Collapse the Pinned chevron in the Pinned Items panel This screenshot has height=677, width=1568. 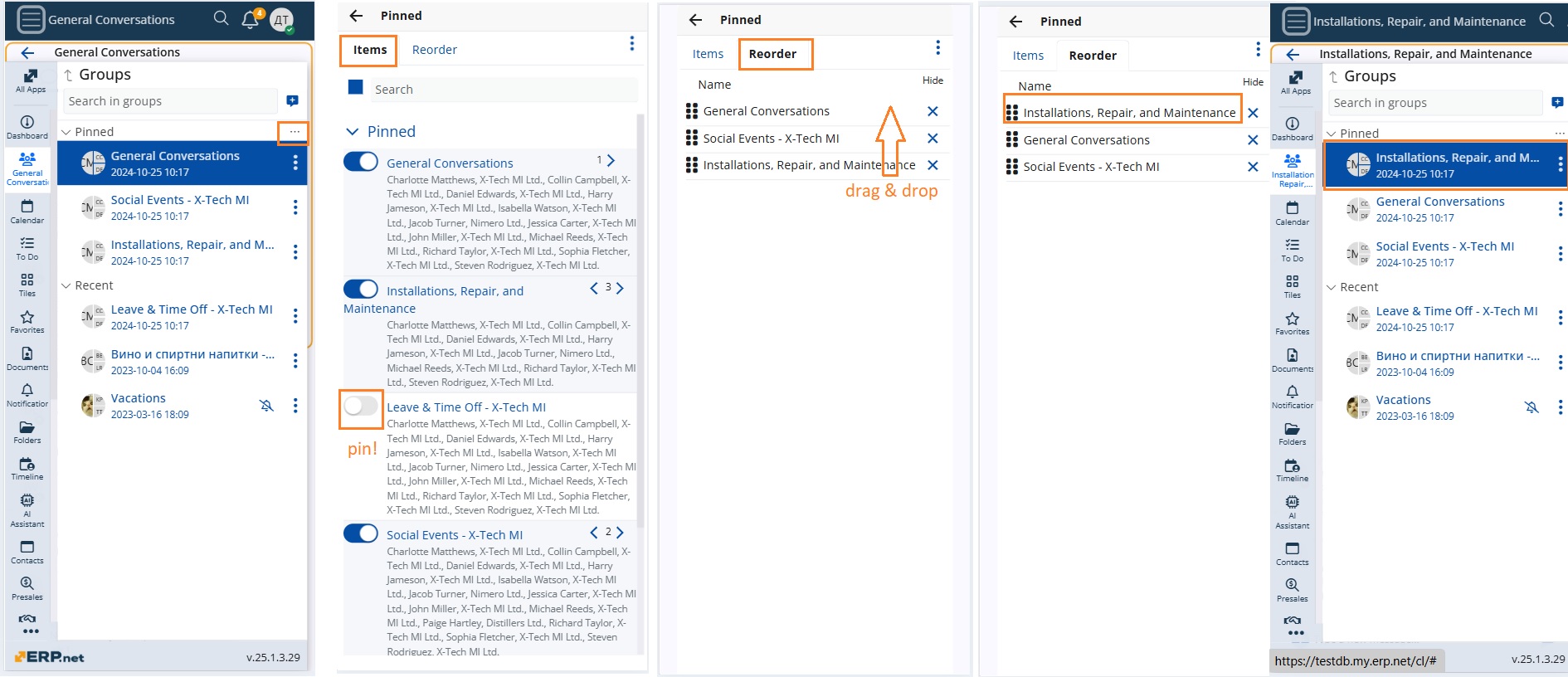click(352, 132)
